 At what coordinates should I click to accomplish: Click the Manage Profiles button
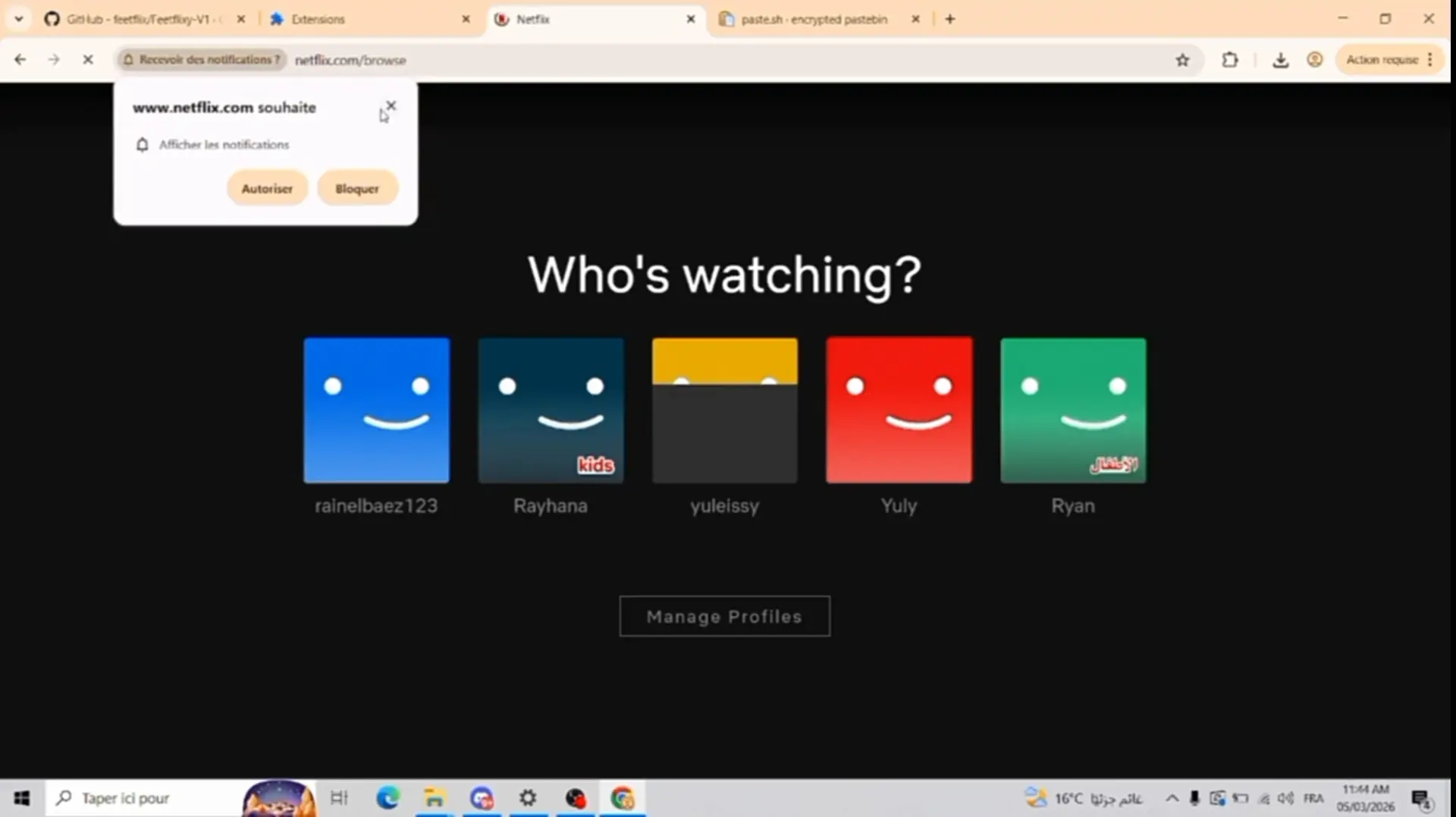pos(724,616)
